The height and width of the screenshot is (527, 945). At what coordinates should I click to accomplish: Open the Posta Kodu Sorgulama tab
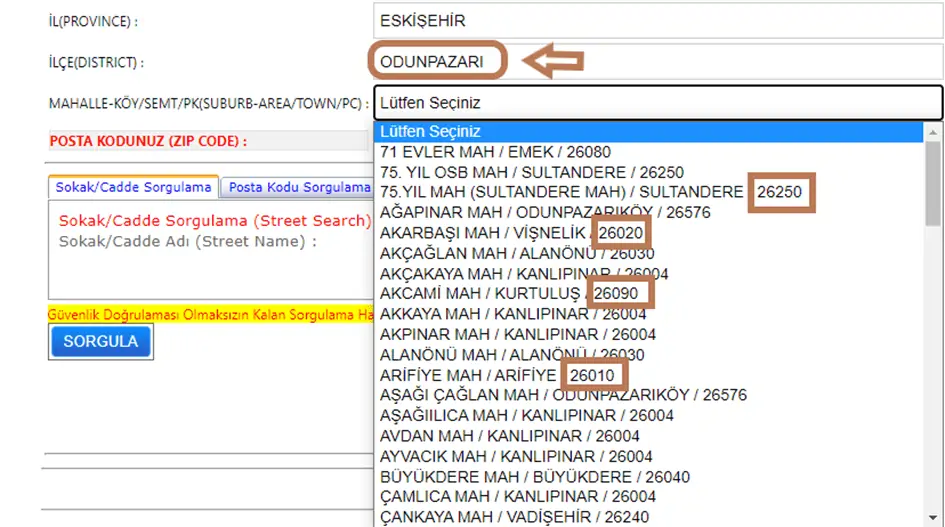click(x=300, y=187)
